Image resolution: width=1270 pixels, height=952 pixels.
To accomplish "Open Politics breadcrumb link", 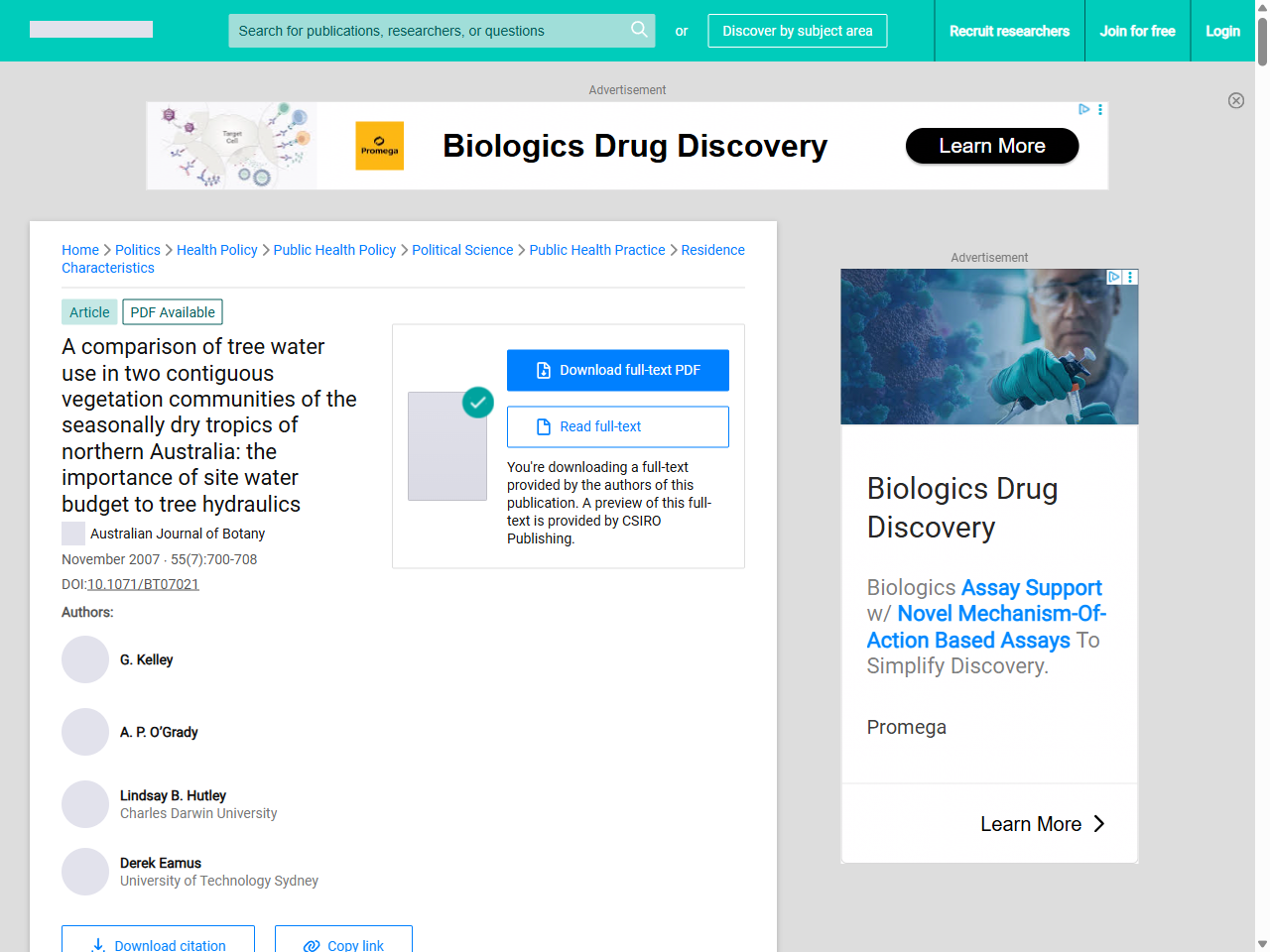I will tap(138, 250).
